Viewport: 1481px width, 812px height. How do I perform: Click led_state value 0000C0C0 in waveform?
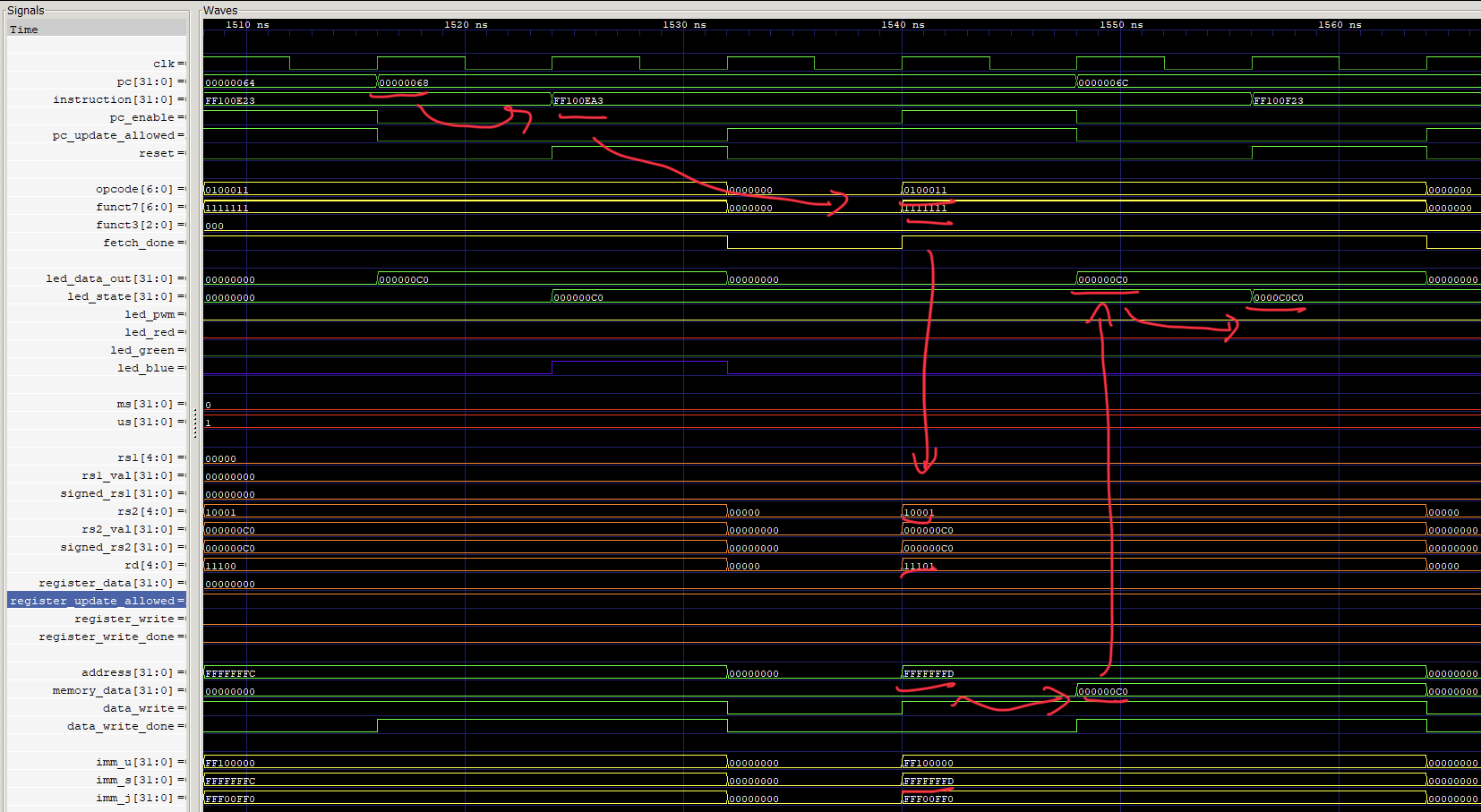pos(1279,297)
